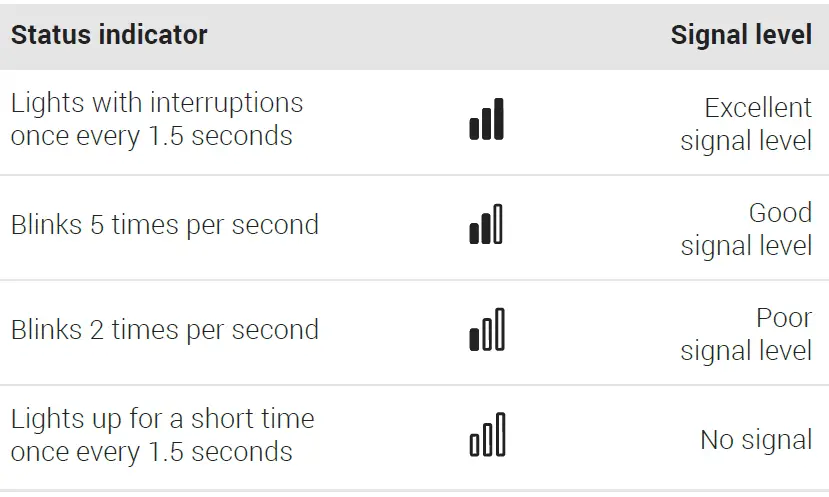This screenshot has width=829, height=497.
Task: Select the "Blinks 5 times per second" text
Action: pos(165,225)
